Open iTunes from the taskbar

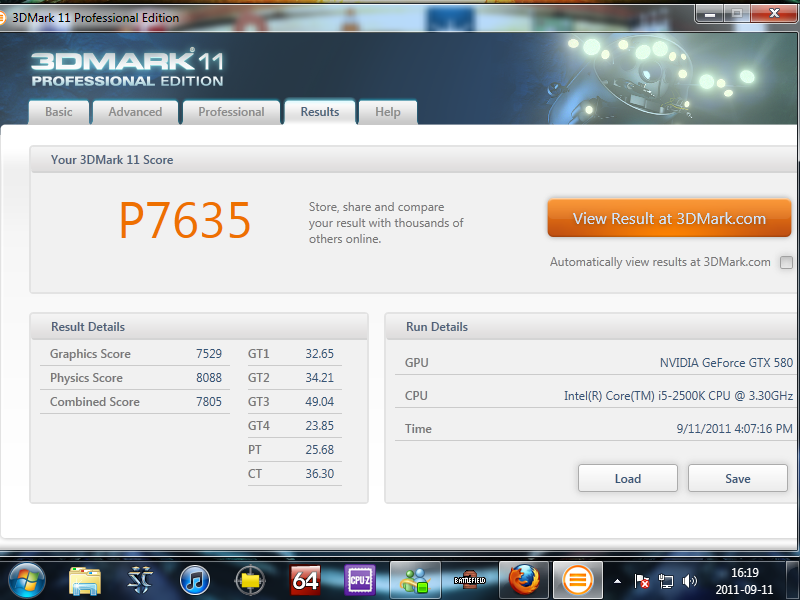(195, 580)
